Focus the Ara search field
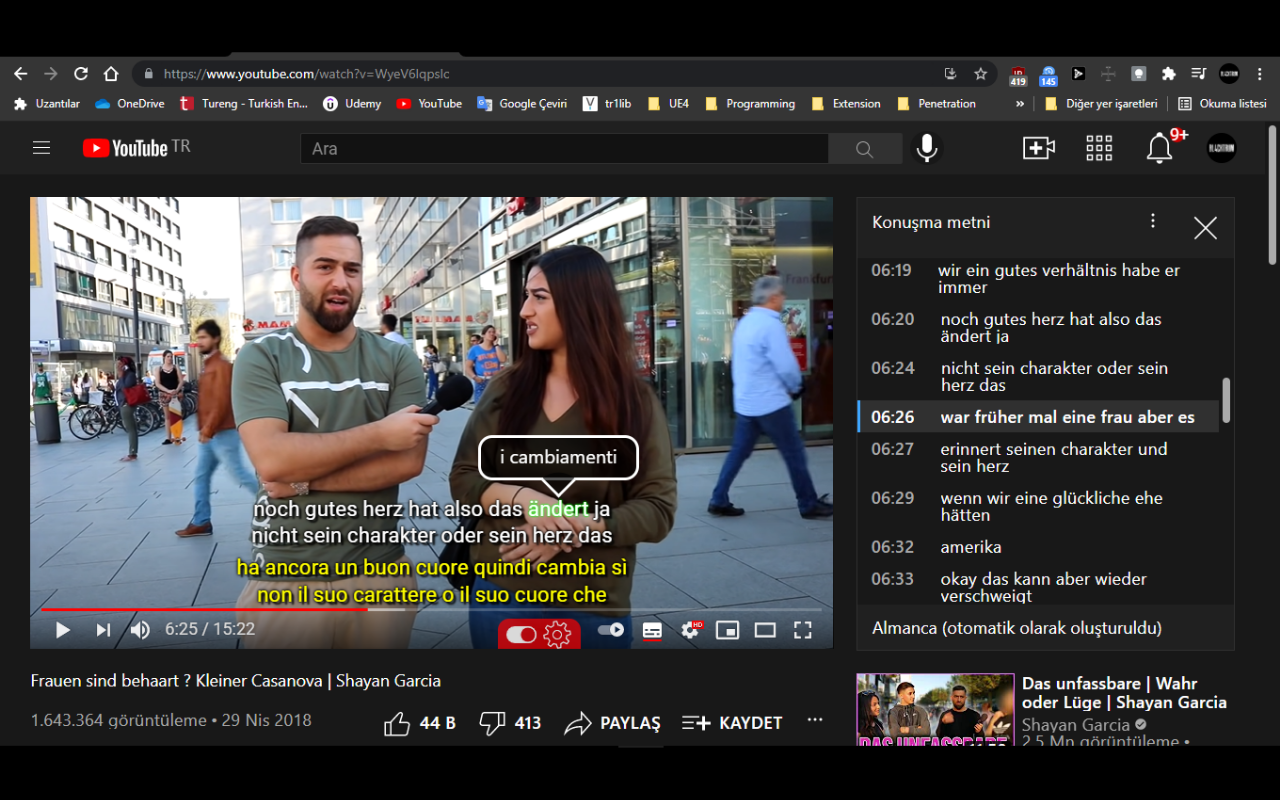 pos(564,149)
